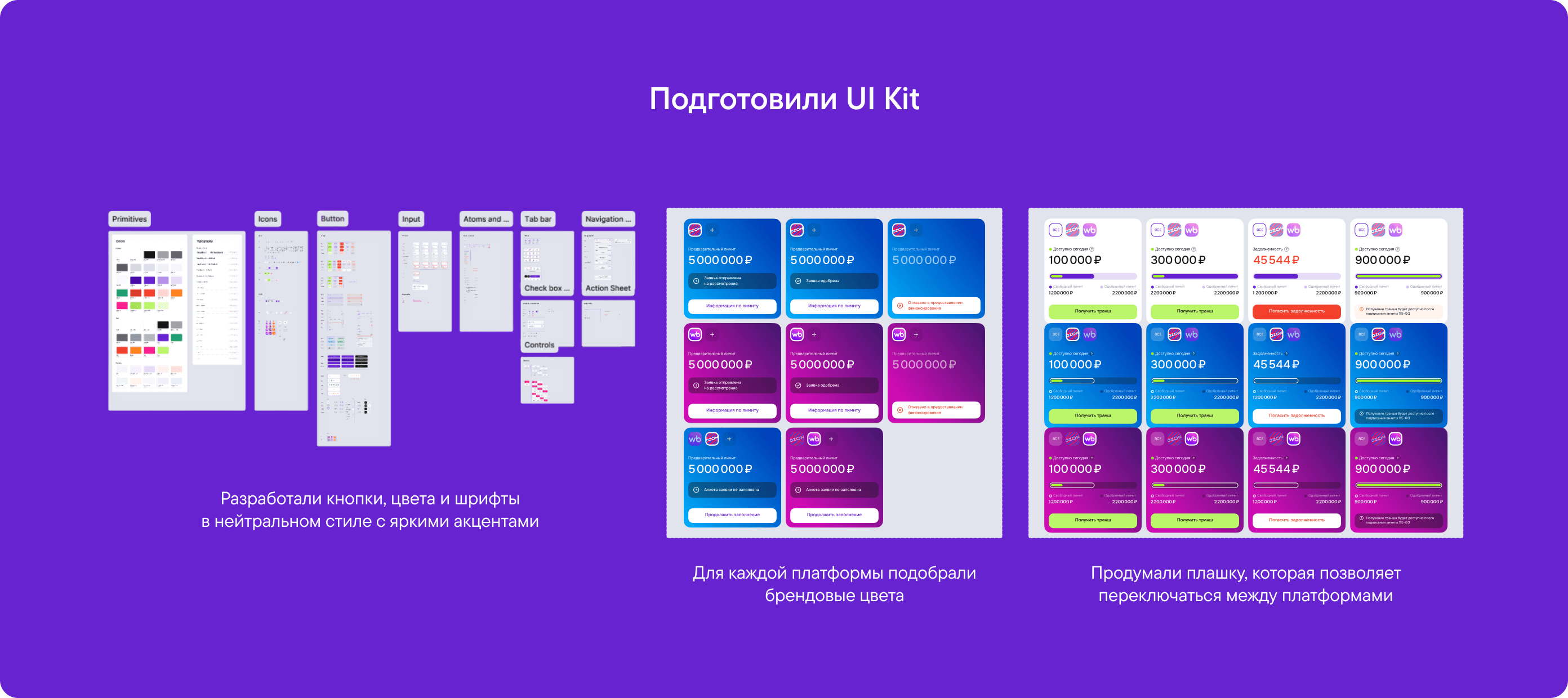This screenshot has width=1568, height=698.
Task: Click red cross icon on blue Отказано notice
Action: coord(900,306)
